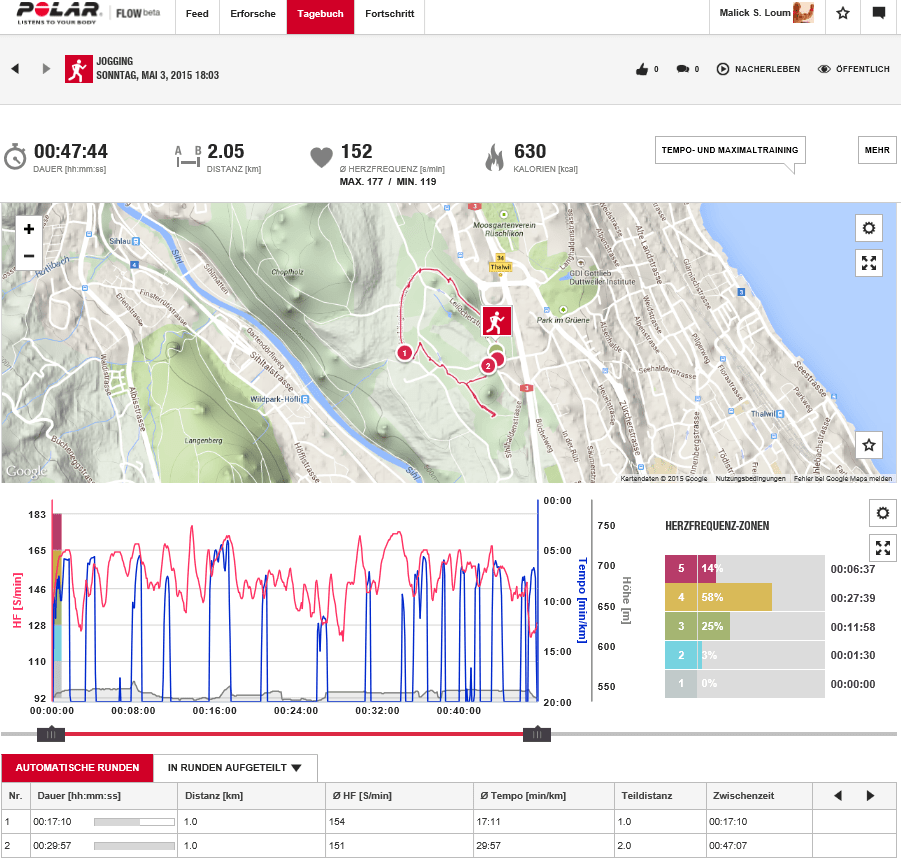Start Nacherleben playback icon
Screen dimensions: 901x865
(x=722, y=69)
